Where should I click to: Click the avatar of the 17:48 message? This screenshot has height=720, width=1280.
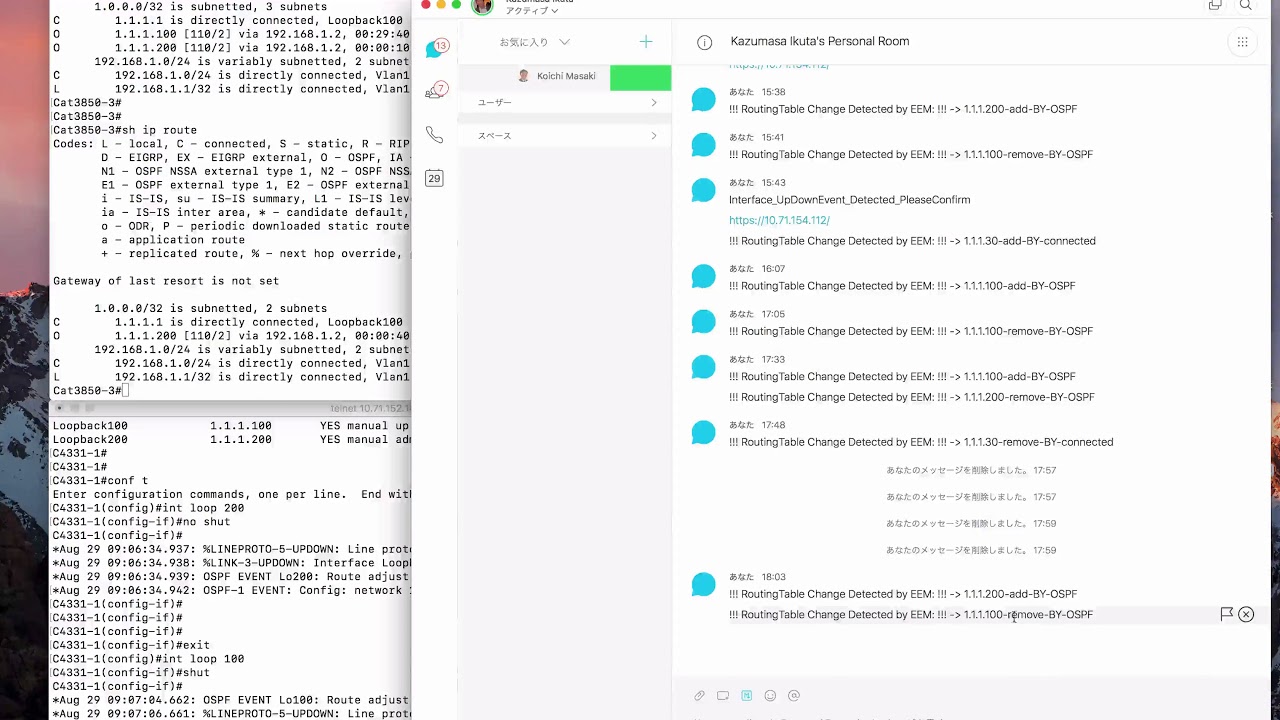(704, 432)
